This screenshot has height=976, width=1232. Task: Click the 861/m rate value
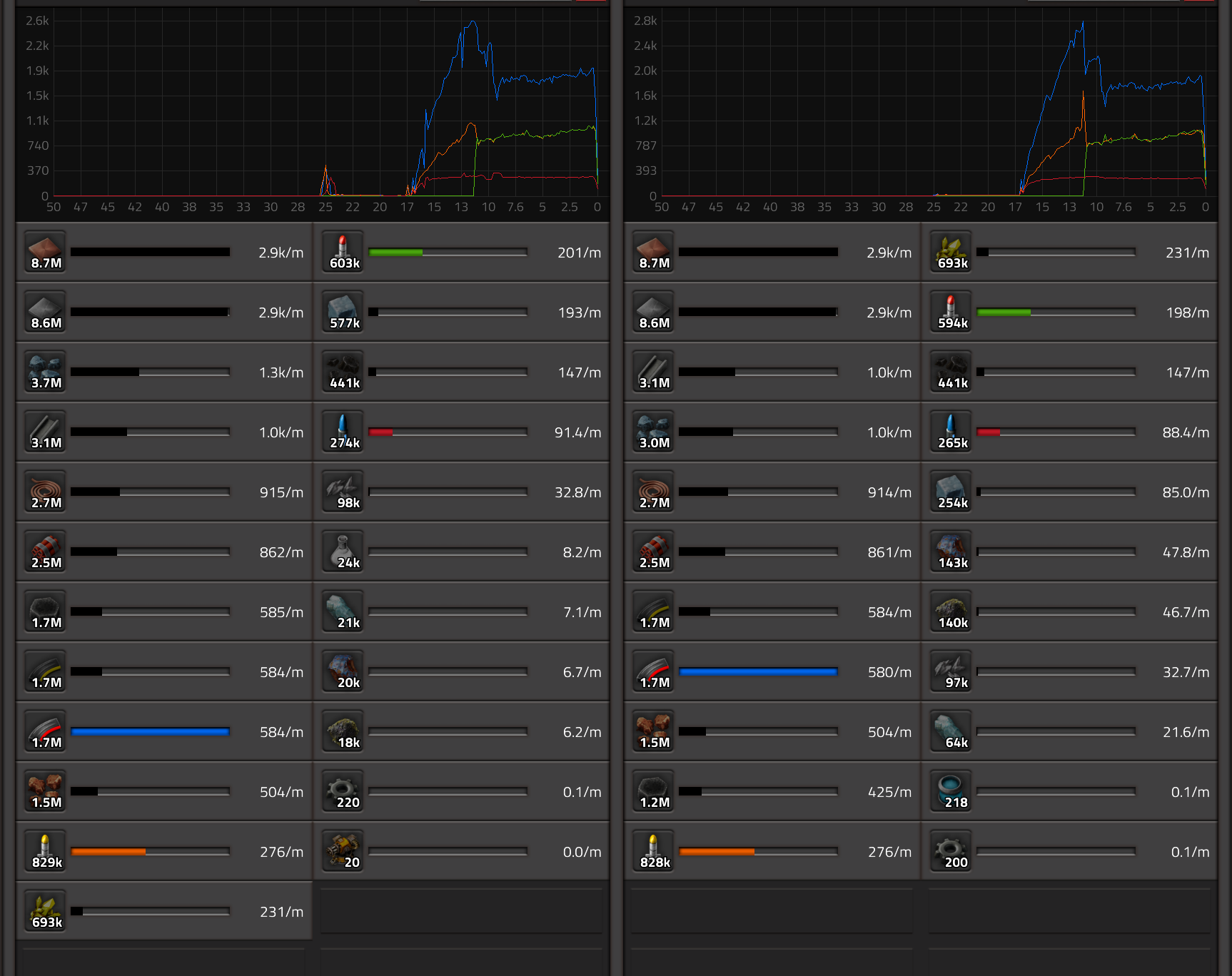[x=890, y=552]
